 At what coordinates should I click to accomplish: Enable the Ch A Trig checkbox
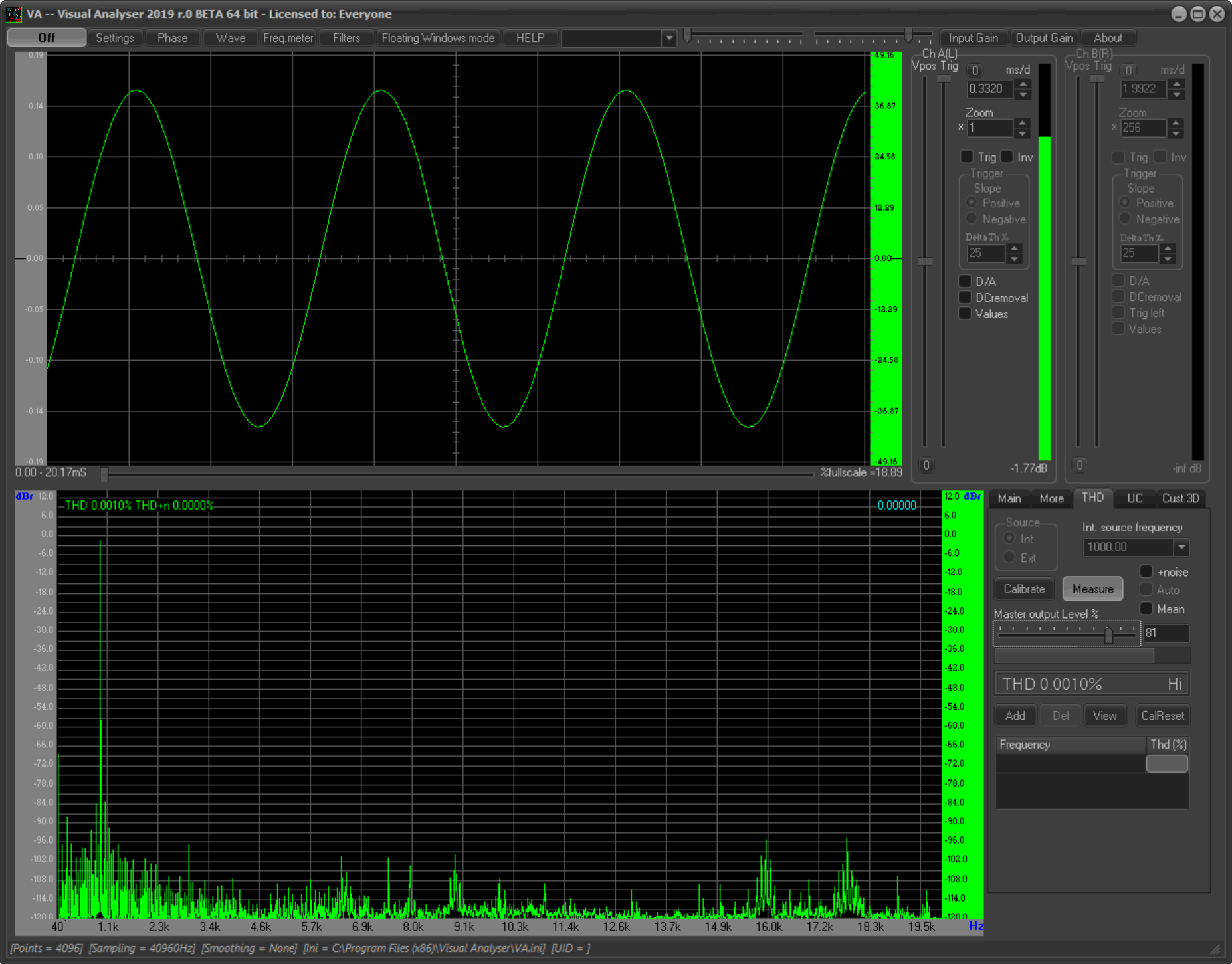pyautogui.click(x=968, y=157)
